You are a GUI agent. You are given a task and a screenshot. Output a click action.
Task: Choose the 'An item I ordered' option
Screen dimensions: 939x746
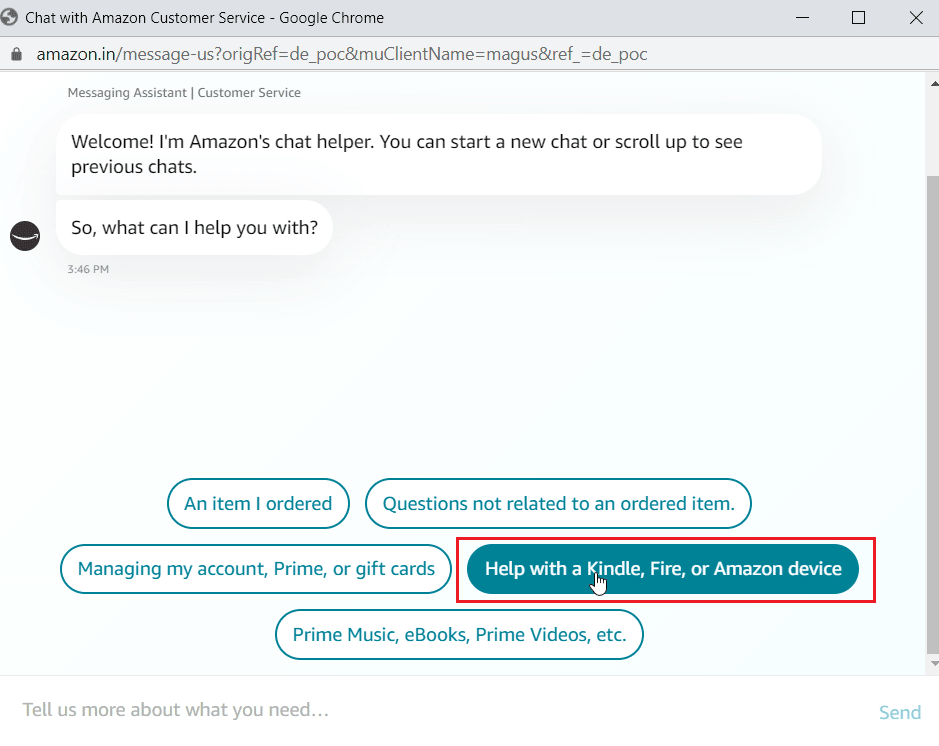pos(258,504)
